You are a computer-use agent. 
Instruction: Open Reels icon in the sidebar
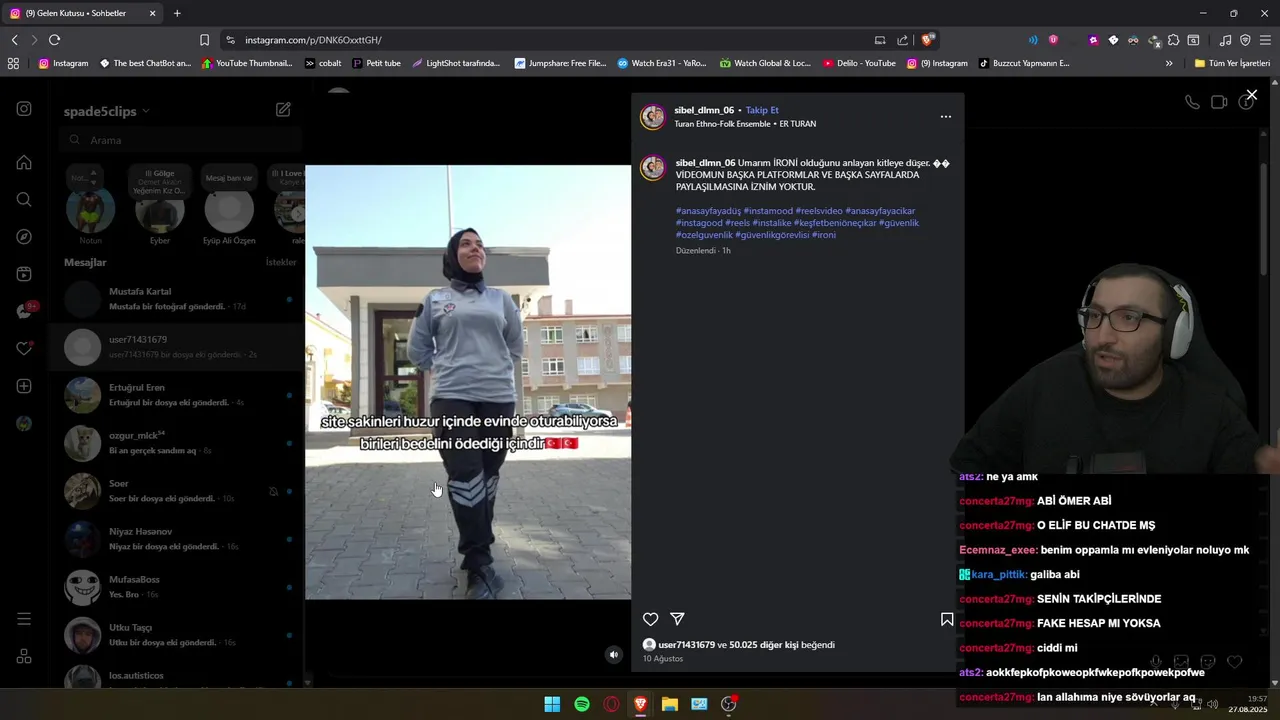[24, 274]
